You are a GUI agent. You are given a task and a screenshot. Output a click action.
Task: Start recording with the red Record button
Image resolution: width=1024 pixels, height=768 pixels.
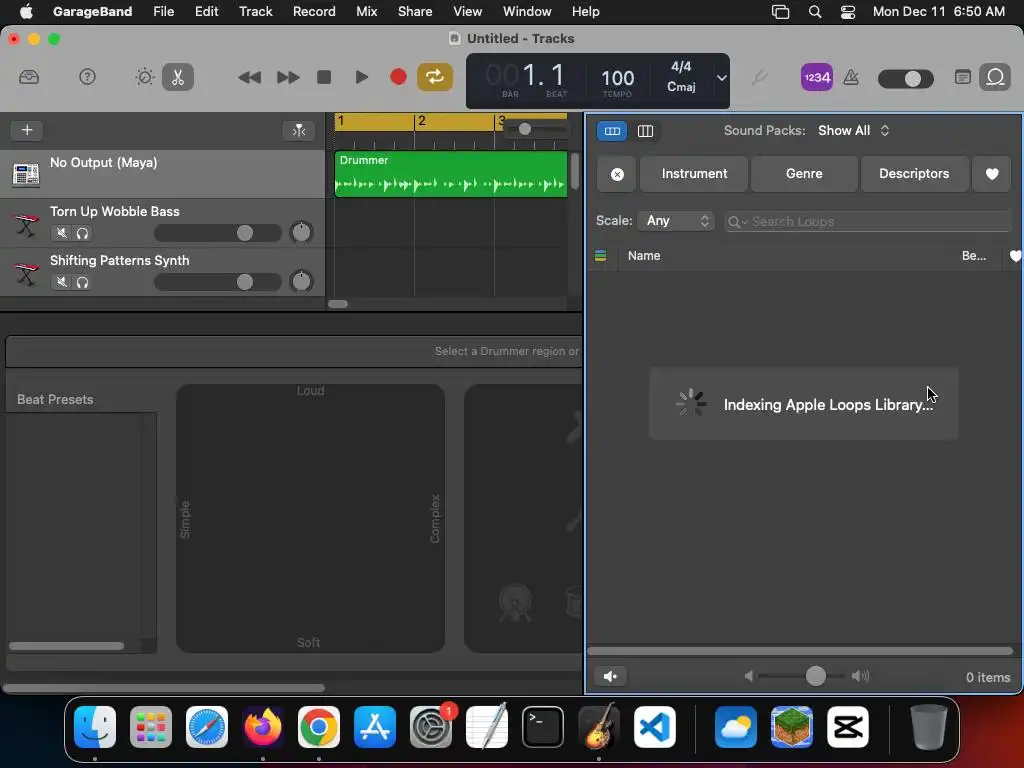(398, 77)
